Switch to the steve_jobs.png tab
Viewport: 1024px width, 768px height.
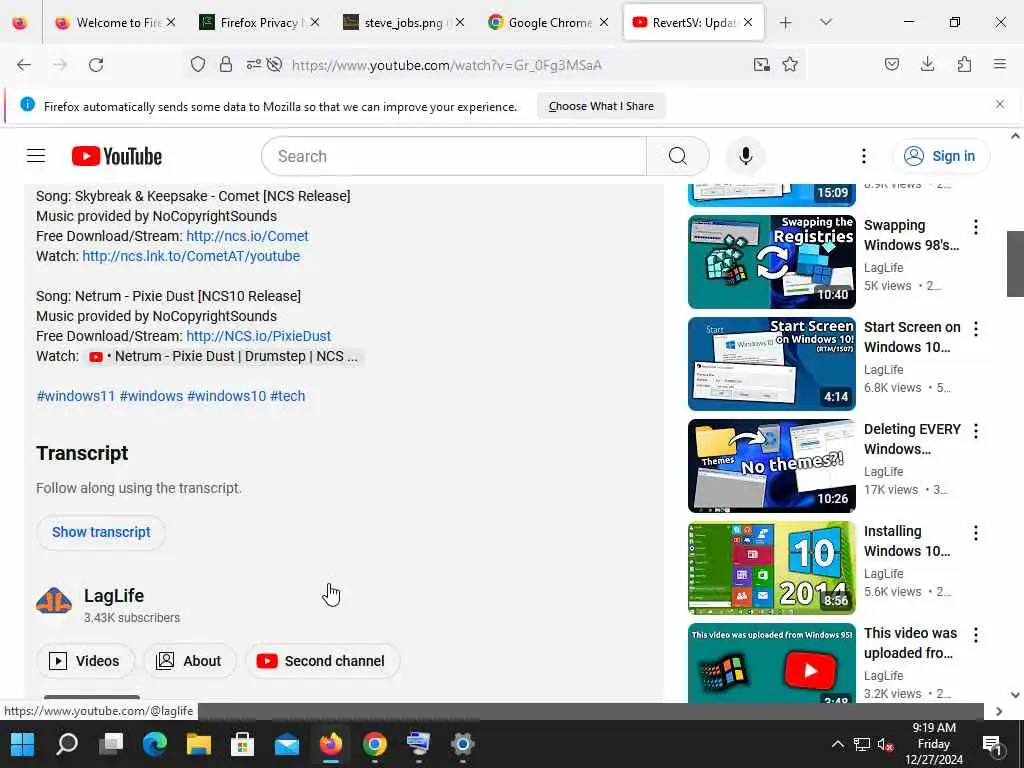404,23
